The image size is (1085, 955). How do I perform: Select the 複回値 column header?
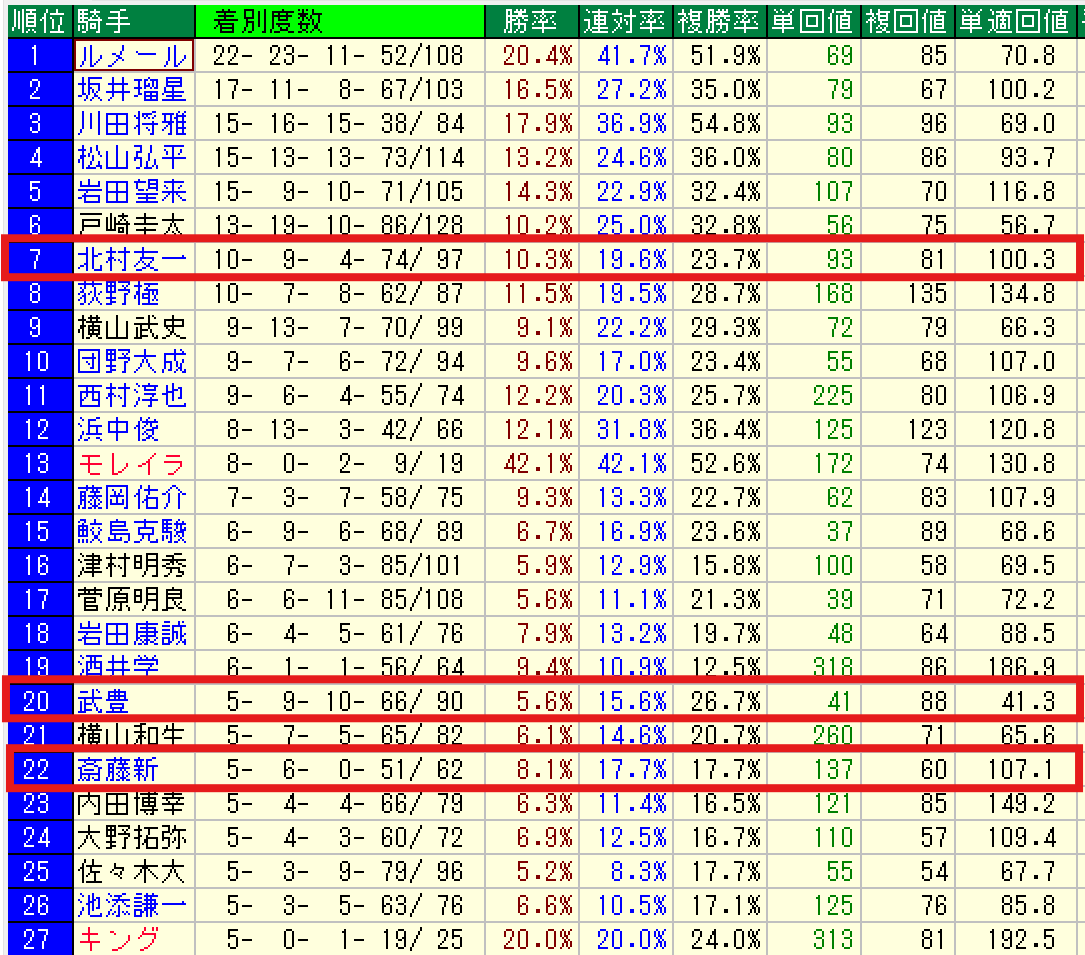tap(907, 21)
